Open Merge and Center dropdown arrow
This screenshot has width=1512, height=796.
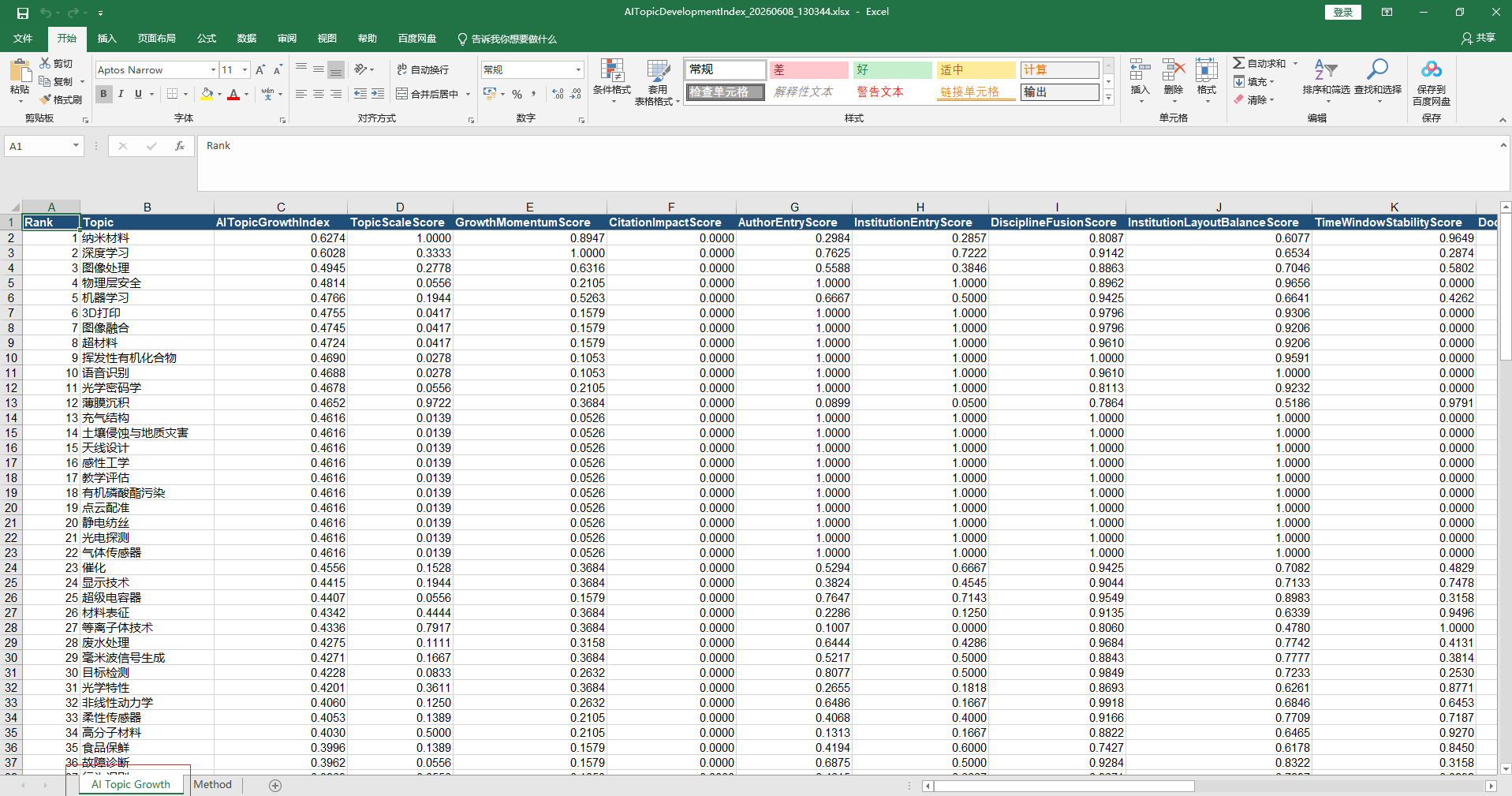pyautogui.click(x=468, y=94)
